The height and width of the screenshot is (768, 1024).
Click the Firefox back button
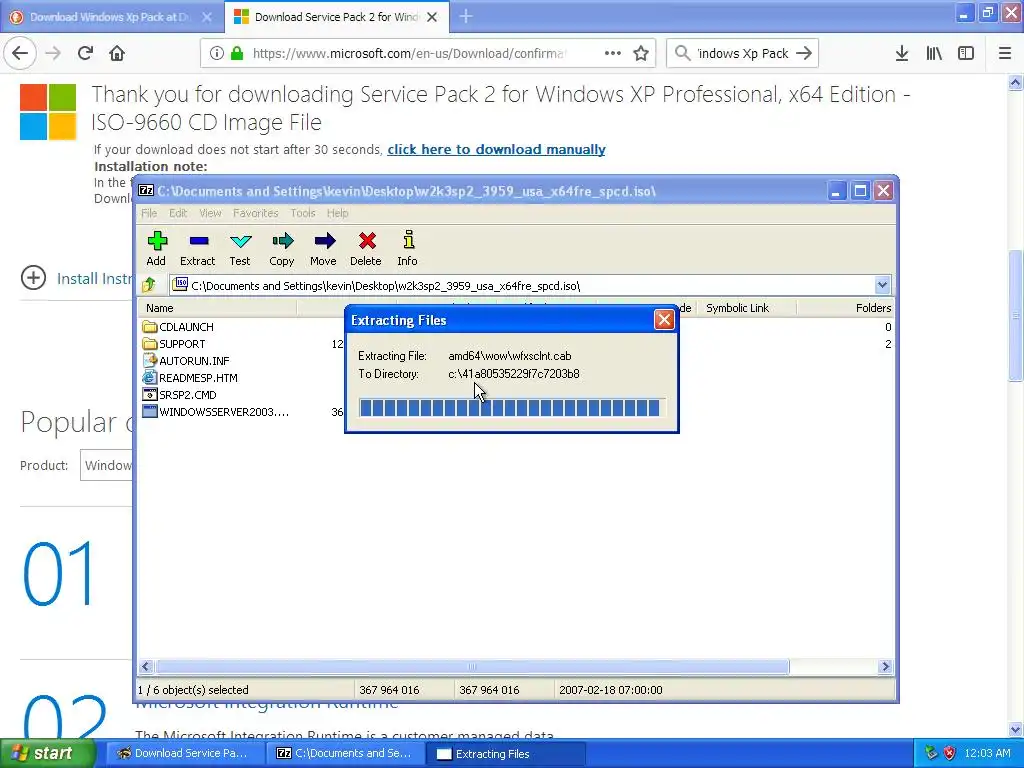click(x=20, y=53)
